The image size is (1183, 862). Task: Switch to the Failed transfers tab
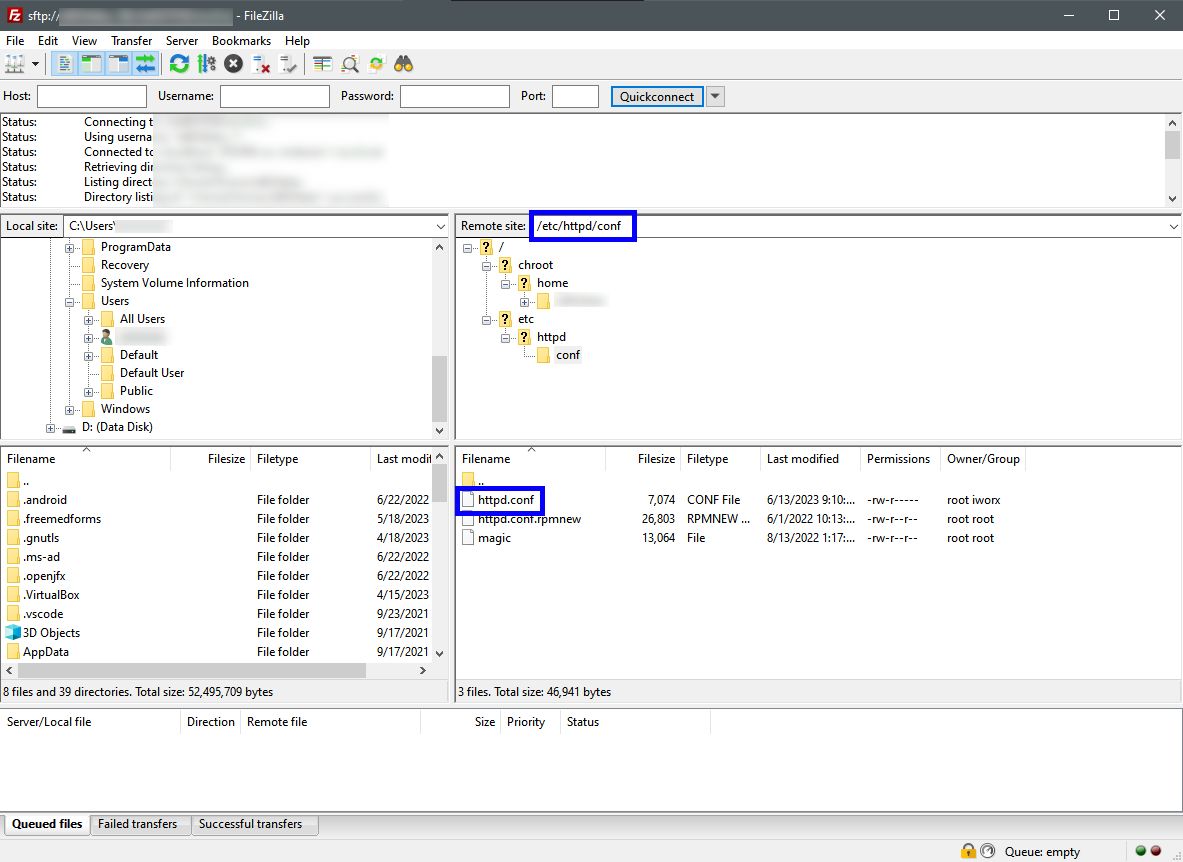[139, 824]
